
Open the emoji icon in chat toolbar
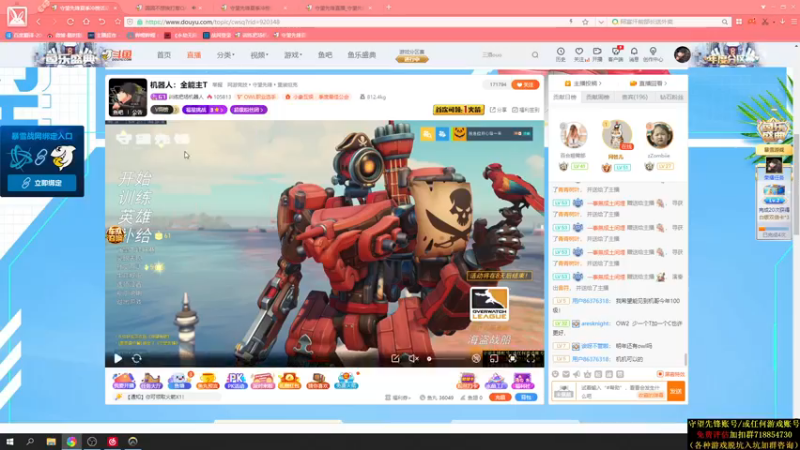coord(556,374)
